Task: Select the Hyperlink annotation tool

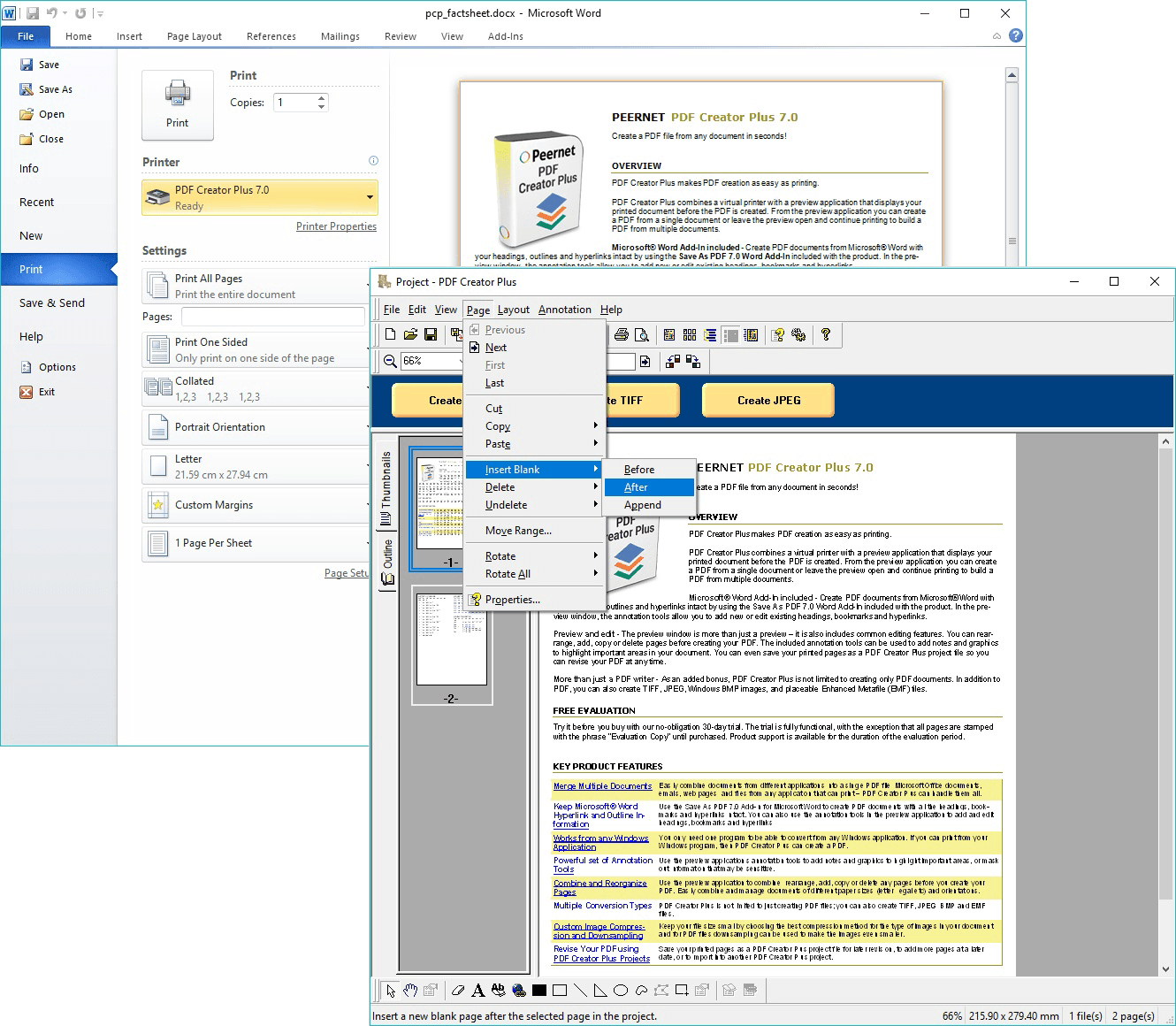Action: pyautogui.click(x=519, y=991)
